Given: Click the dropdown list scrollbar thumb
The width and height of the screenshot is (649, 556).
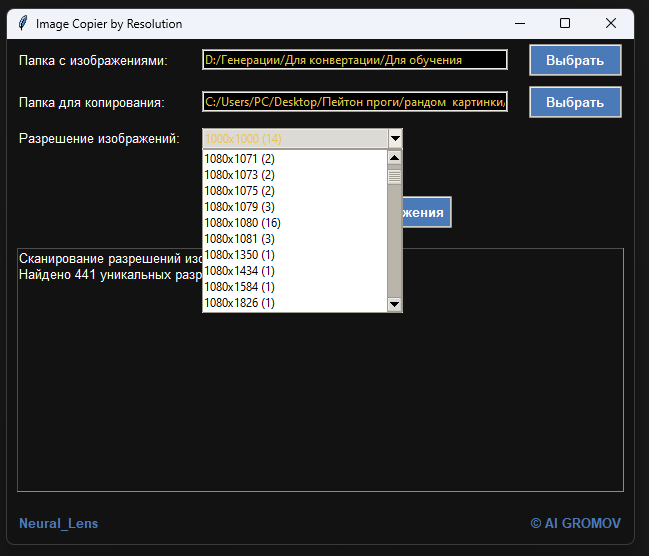Looking at the screenshot, I should (x=394, y=177).
